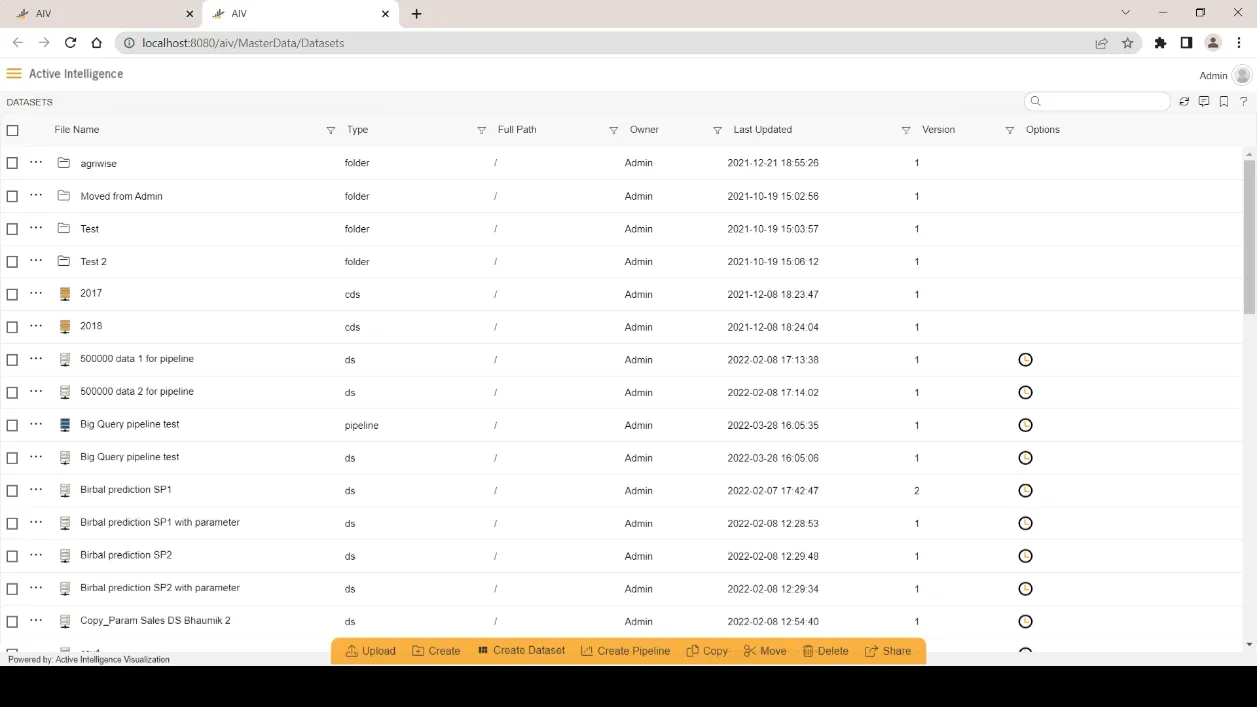
Task: Check the box for agriwise folder
Action: (x=12, y=163)
